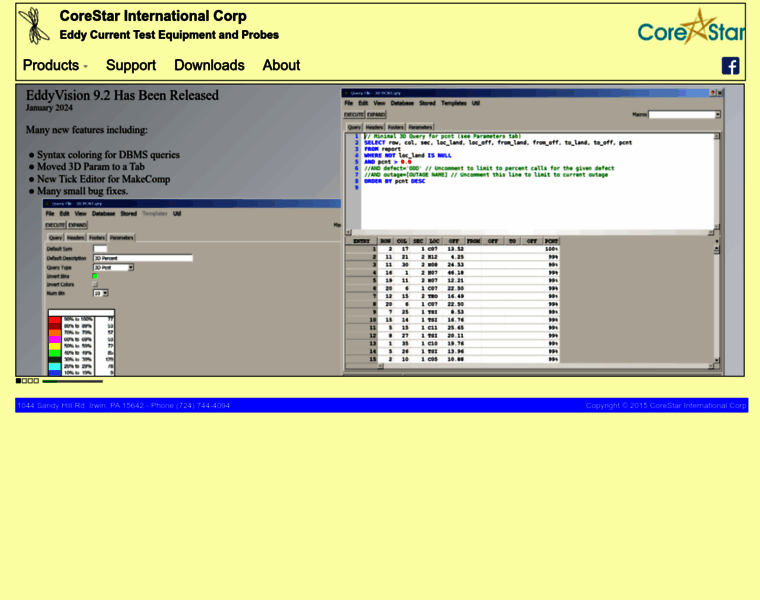Show the fourth carousel slide indicator
This screenshot has width=760, height=600.
pyautogui.click(x=36, y=381)
